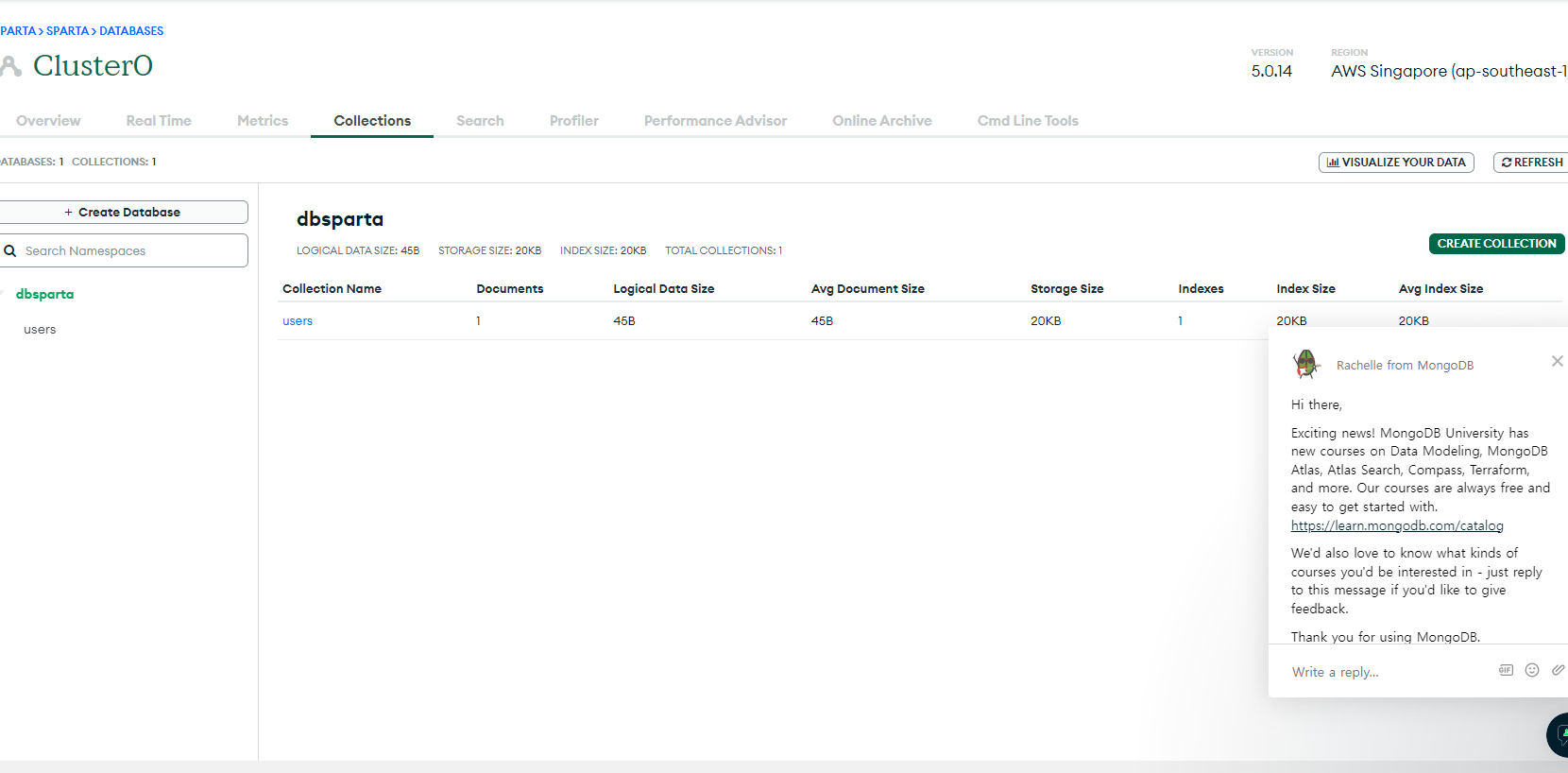The width and height of the screenshot is (1568, 773).
Task: Switch to the Overview tab
Action: pyautogui.click(x=48, y=121)
